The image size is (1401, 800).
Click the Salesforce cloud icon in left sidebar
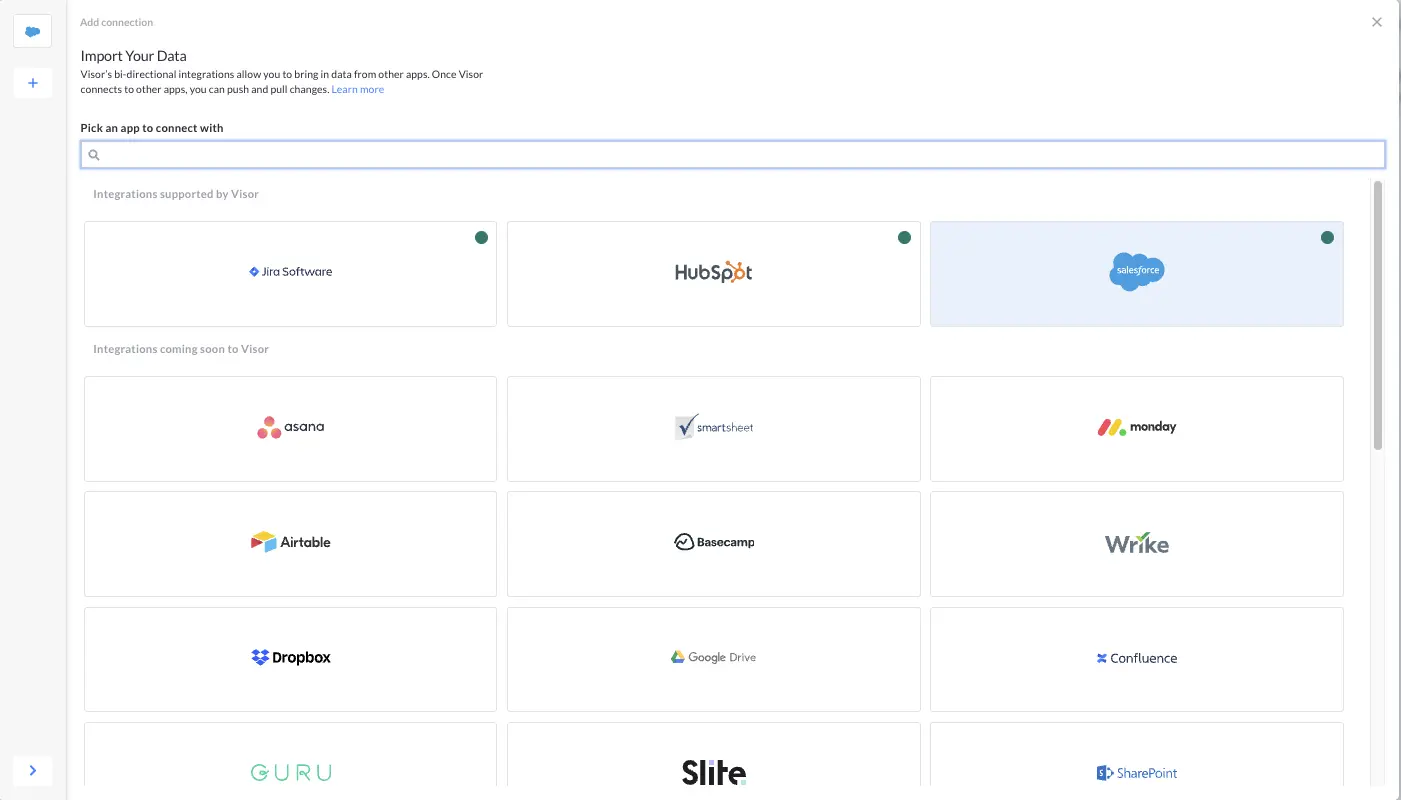tap(32, 31)
